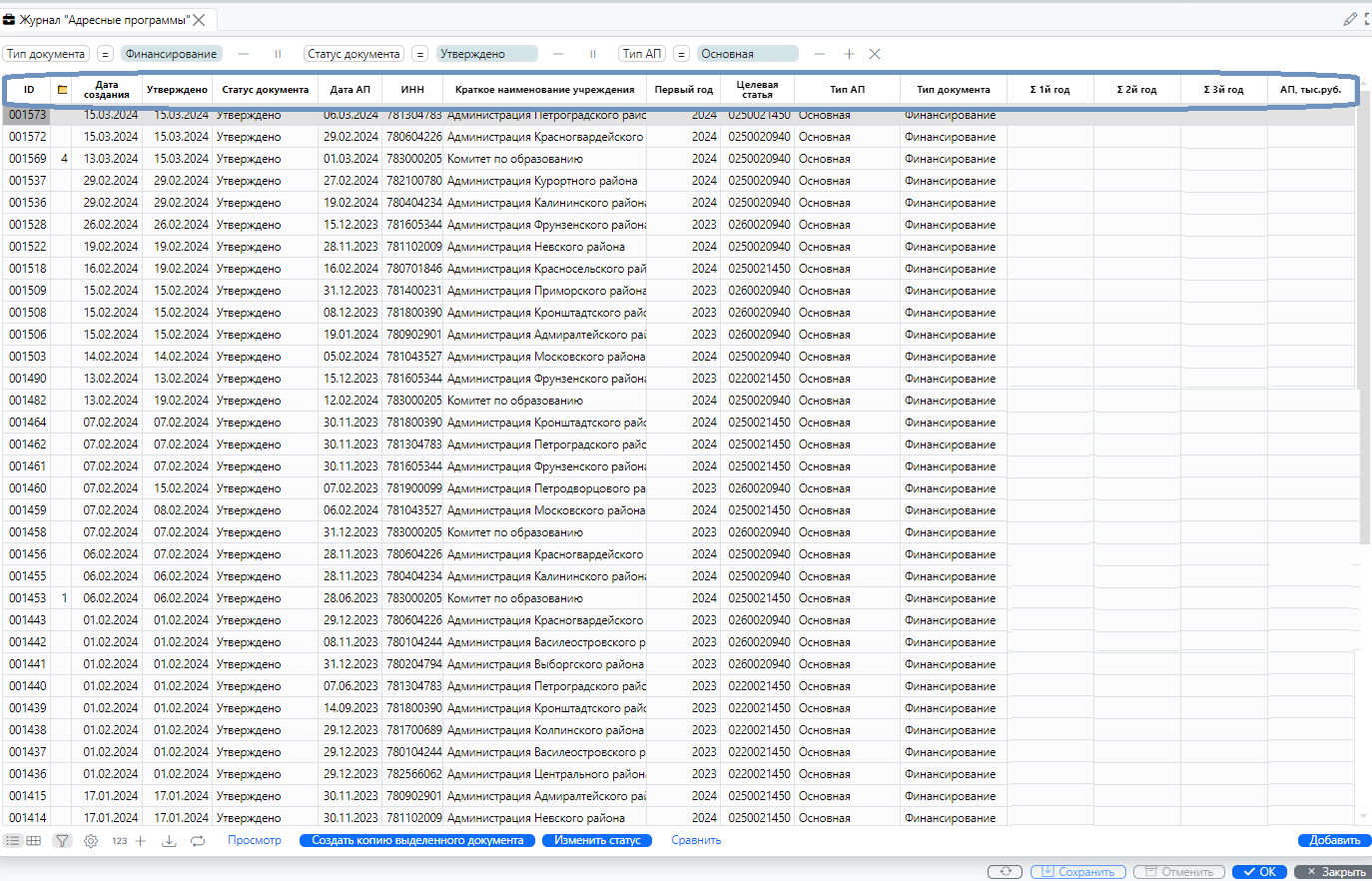Open table settings gear icon
1372x881 pixels.
click(91, 841)
